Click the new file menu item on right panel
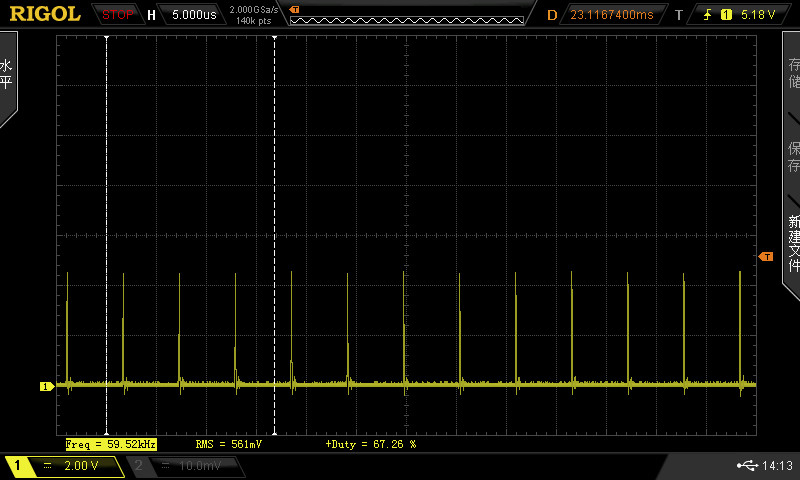The width and height of the screenshot is (800, 480). pyautogui.click(x=793, y=243)
